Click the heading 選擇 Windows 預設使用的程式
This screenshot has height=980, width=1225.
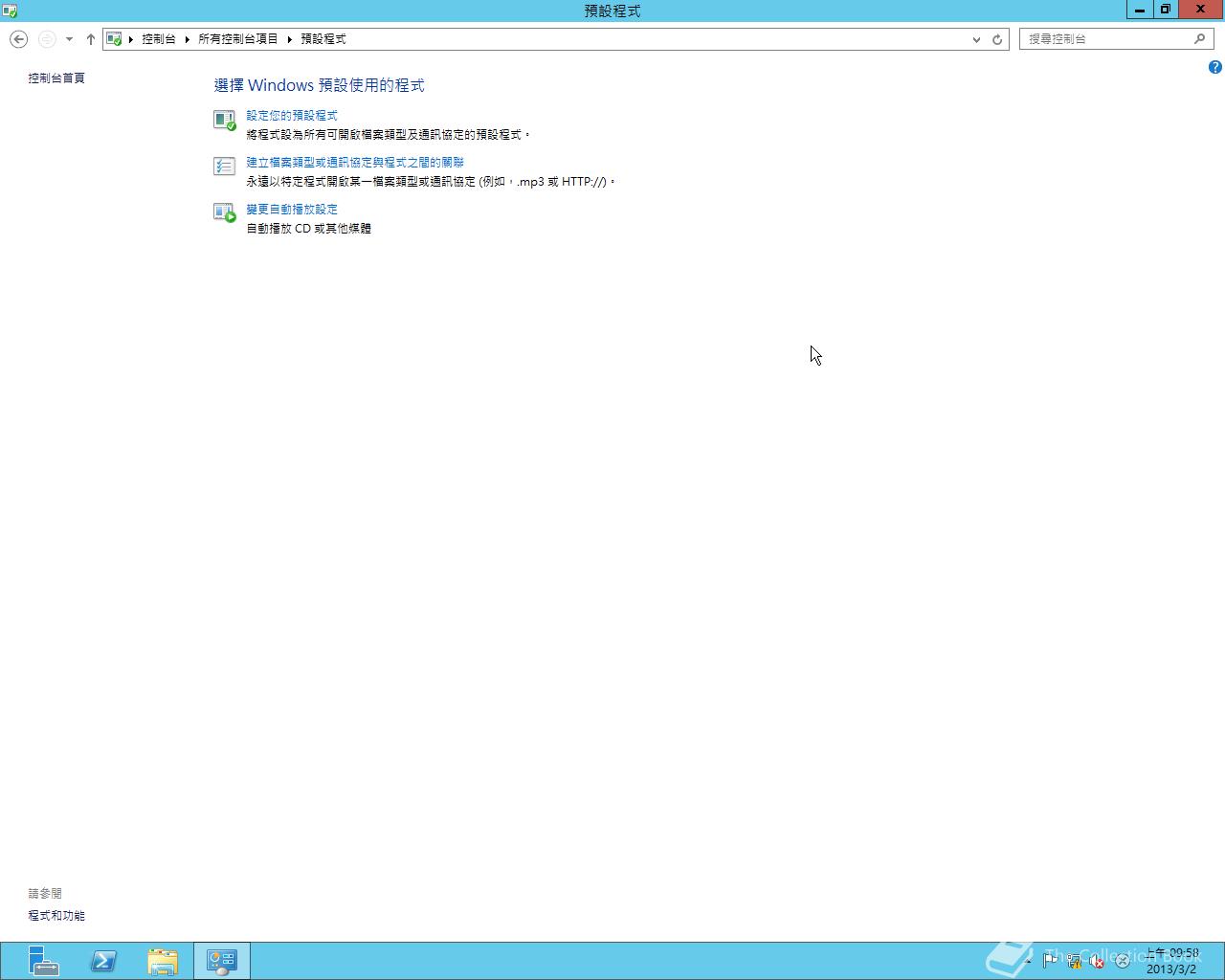(320, 86)
